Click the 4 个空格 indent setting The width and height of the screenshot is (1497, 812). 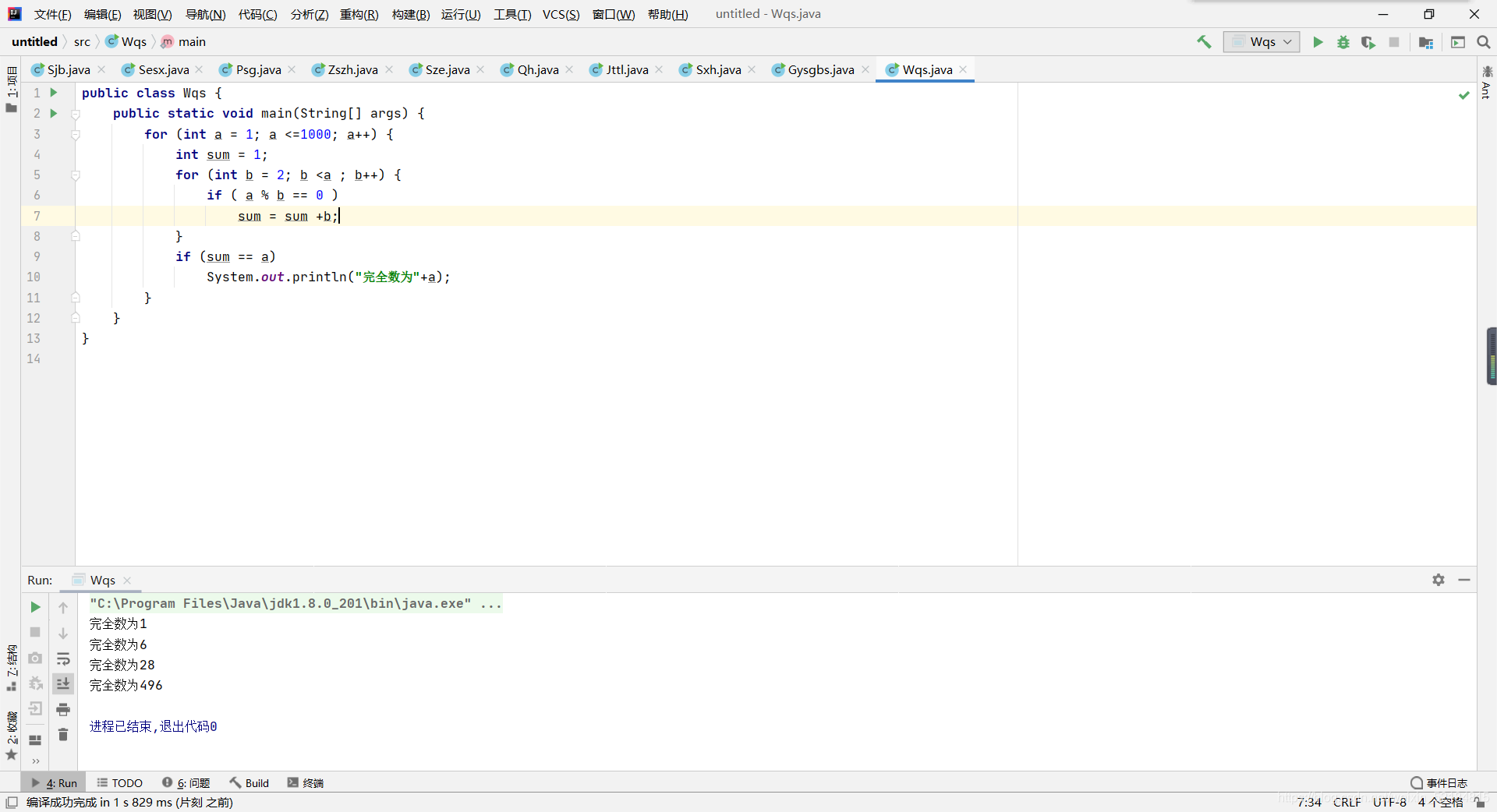coord(1440,802)
